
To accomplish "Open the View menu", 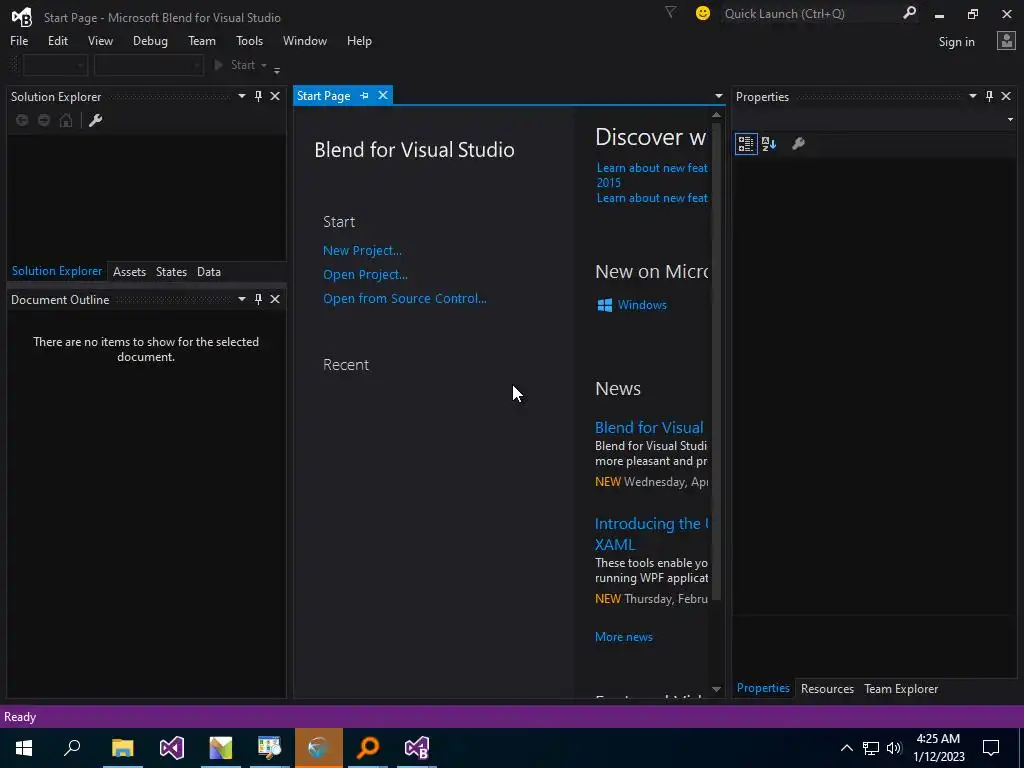I will 100,40.
